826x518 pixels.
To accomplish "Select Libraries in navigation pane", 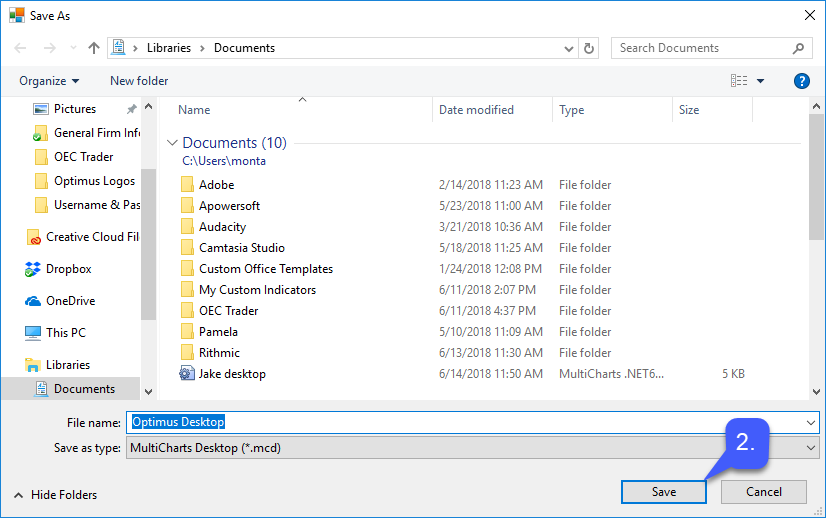I will point(57,365).
